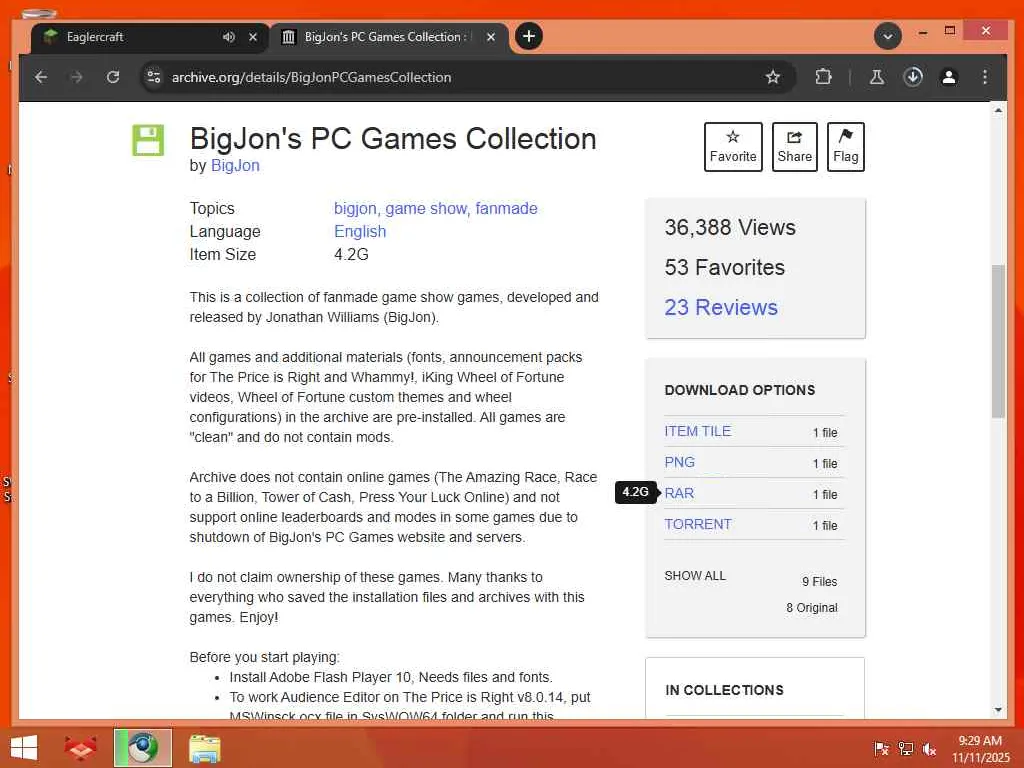Click SHOW ALL download files
Viewport: 1024px width, 768px height.
695,576
